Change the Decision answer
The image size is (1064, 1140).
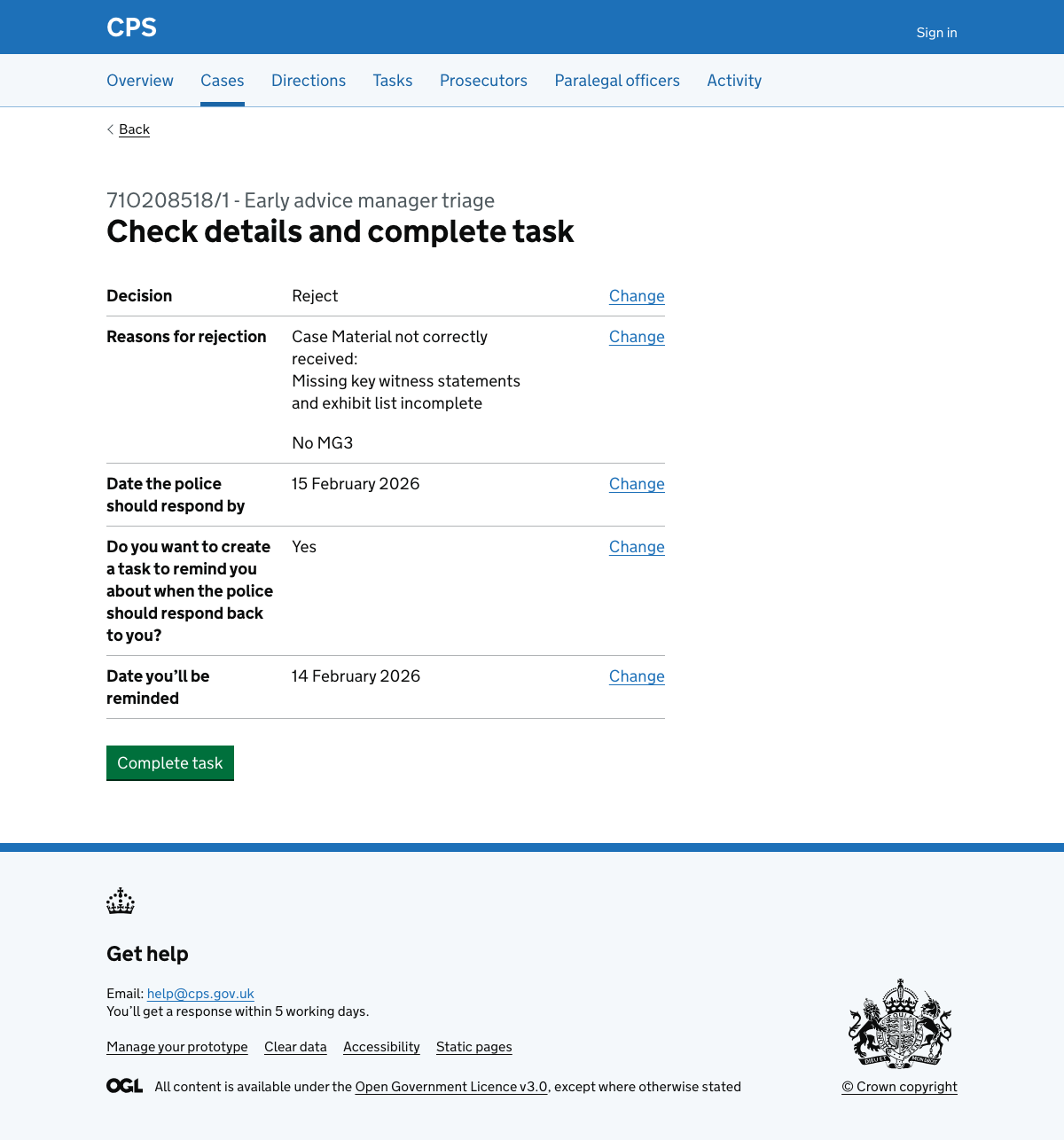coord(637,295)
